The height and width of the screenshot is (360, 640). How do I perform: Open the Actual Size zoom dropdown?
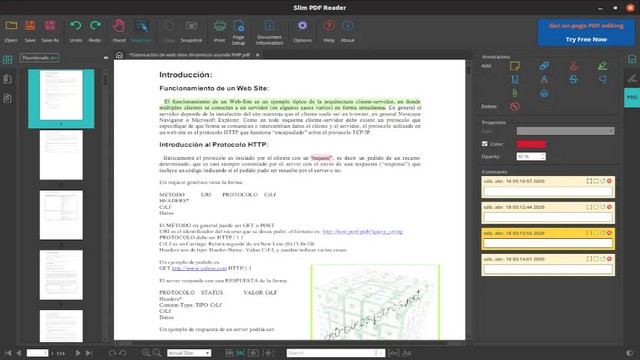coord(189,353)
